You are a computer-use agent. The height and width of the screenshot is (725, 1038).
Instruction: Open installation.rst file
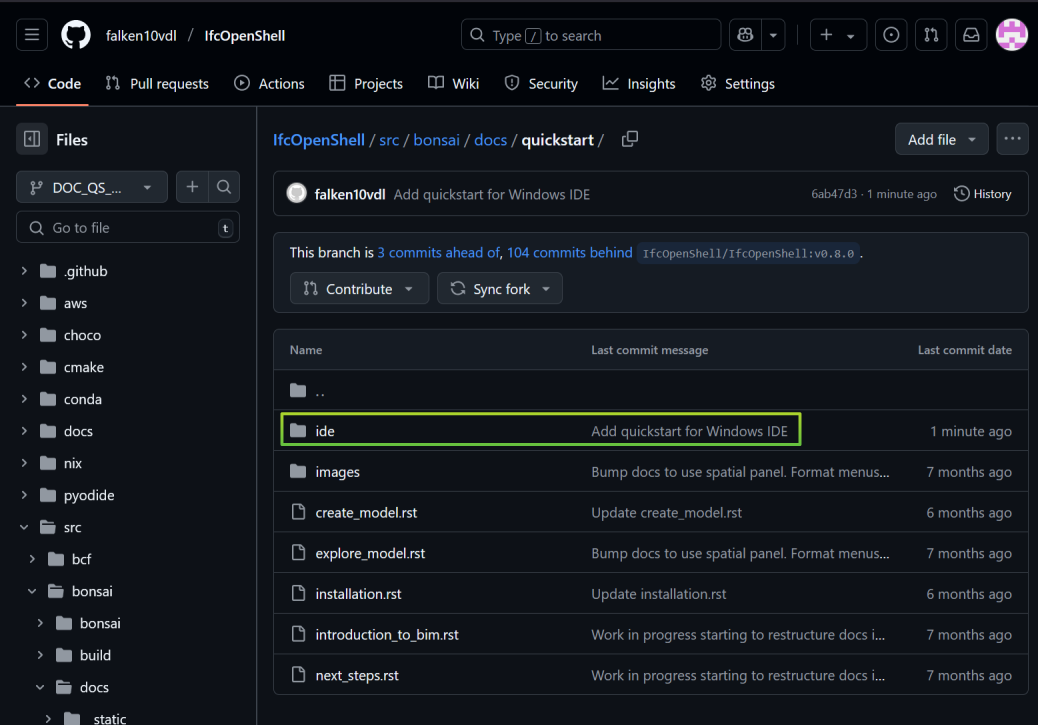[358, 594]
